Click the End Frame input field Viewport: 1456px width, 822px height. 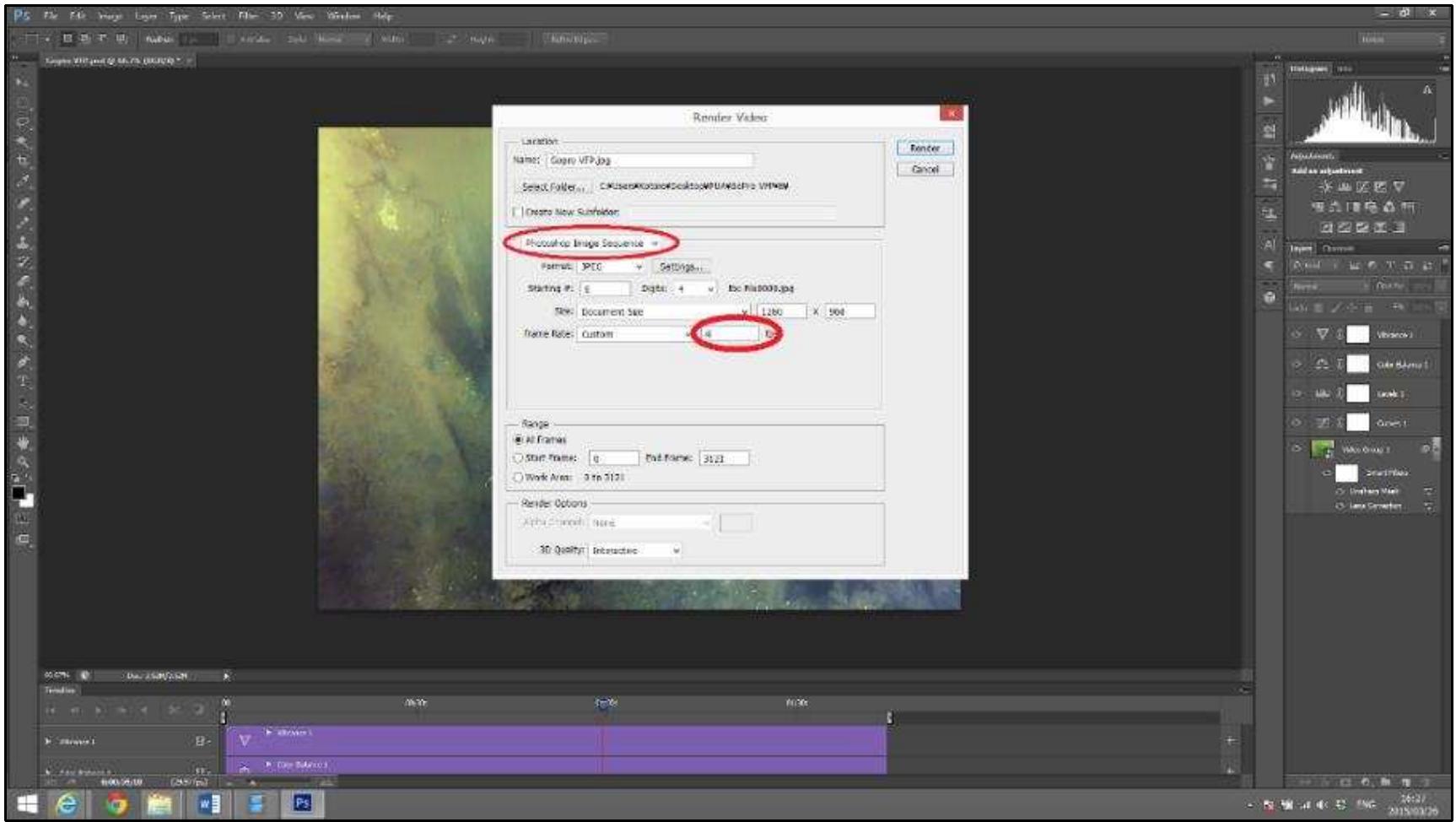pyautogui.click(x=724, y=458)
